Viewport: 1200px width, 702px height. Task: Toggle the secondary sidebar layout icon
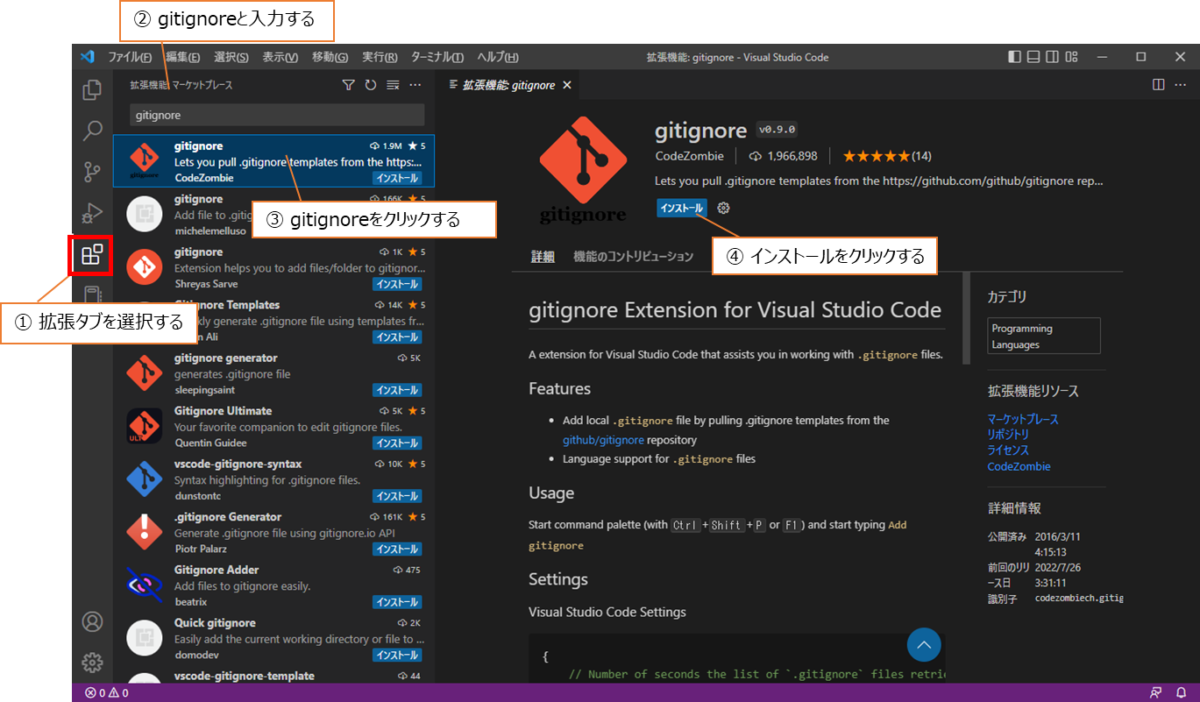1053,57
